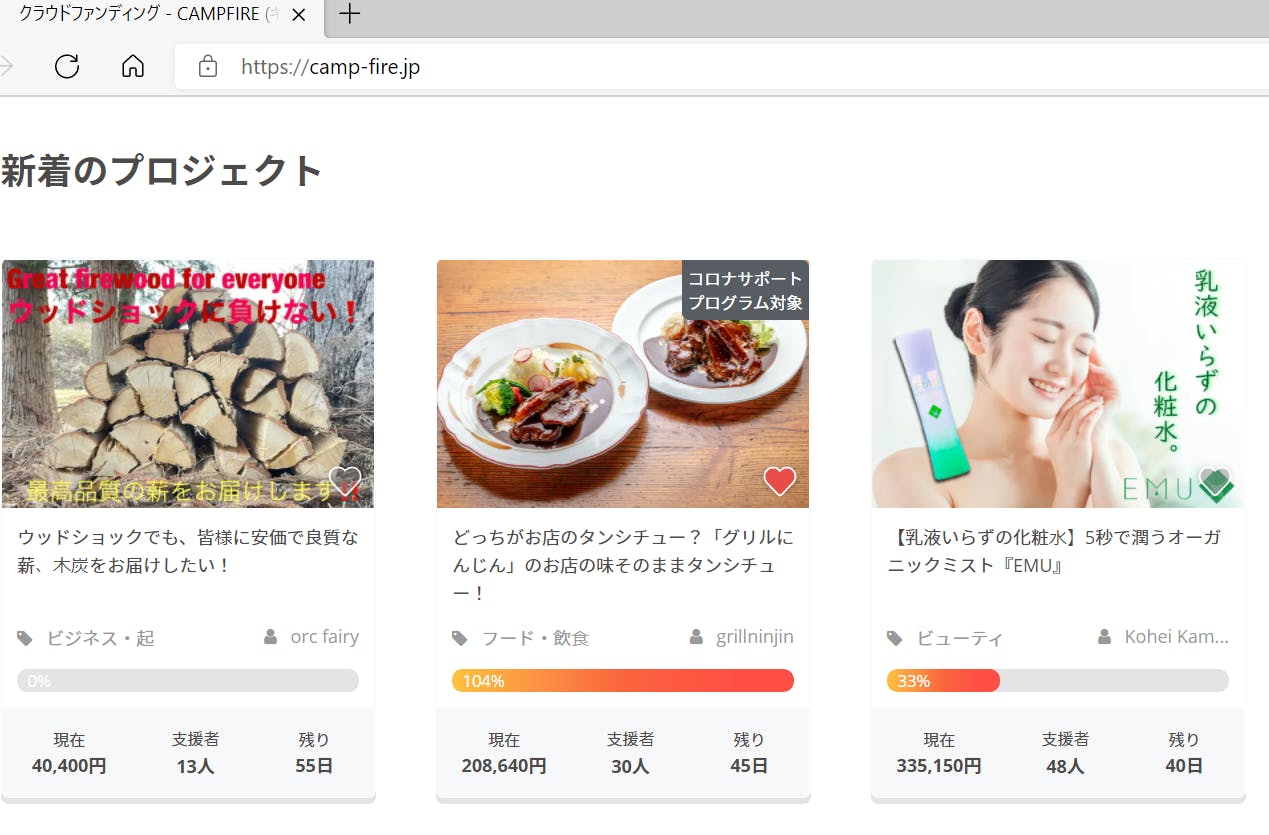Close the CAMPFIRE browser tab
Image resolution: width=1269 pixels, height=835 pixels.
click(299, 15)
